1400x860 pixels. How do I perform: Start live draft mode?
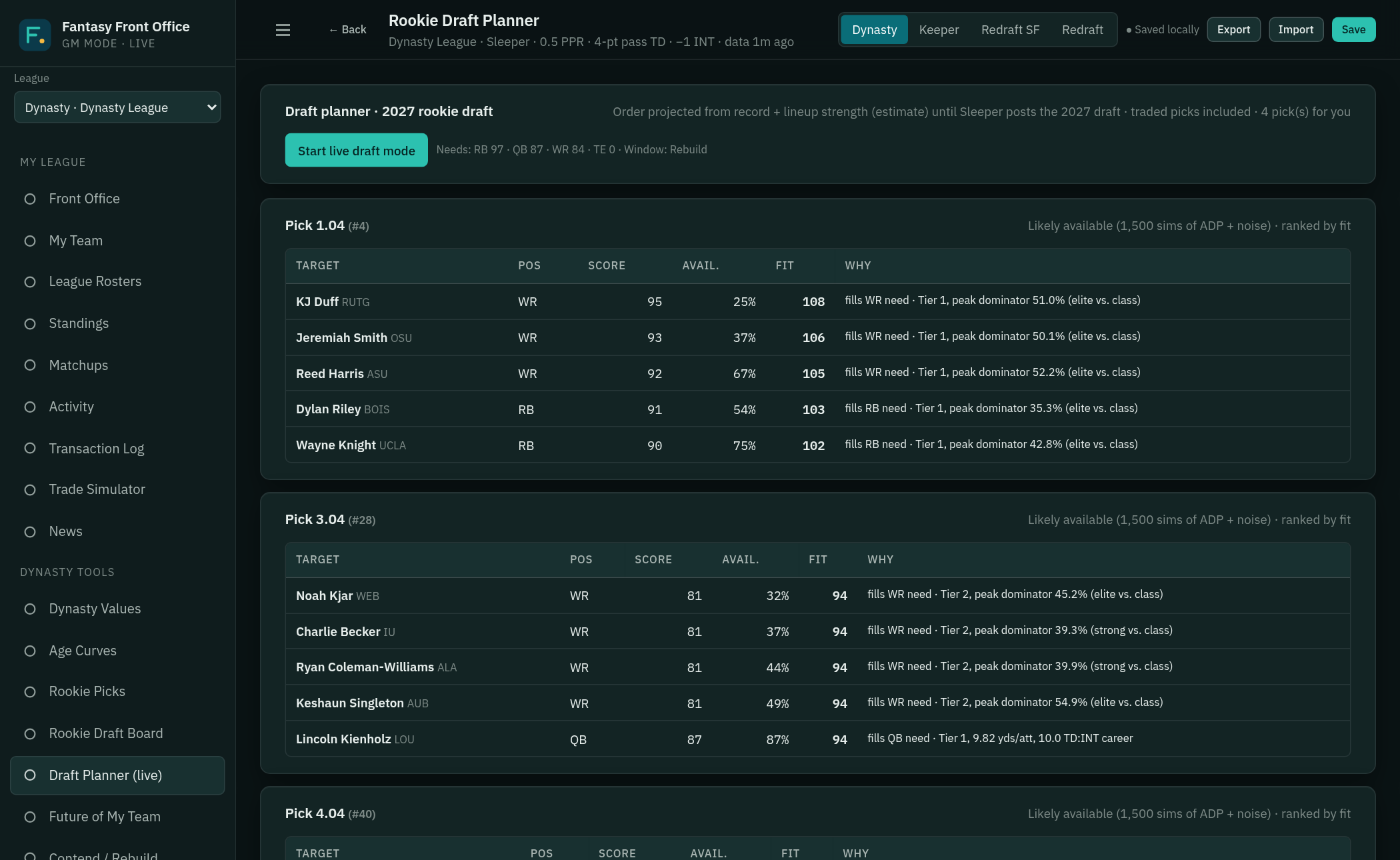coord(357,151)
